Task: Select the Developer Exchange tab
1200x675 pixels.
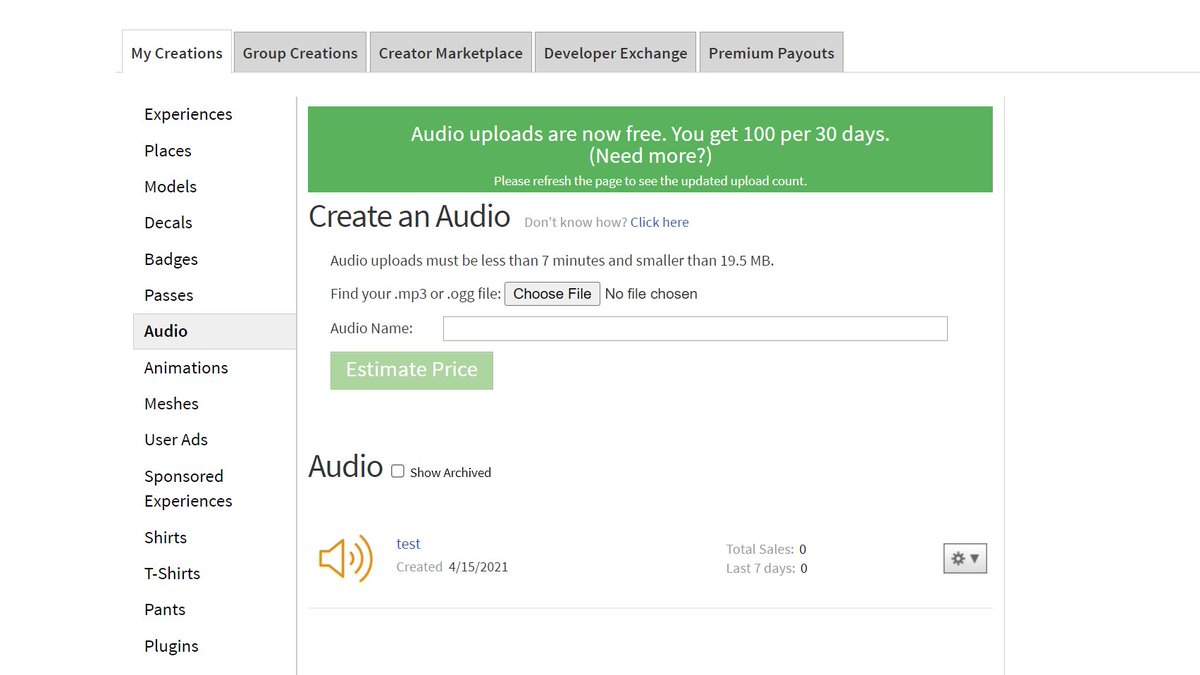Action: coord(616,53)
